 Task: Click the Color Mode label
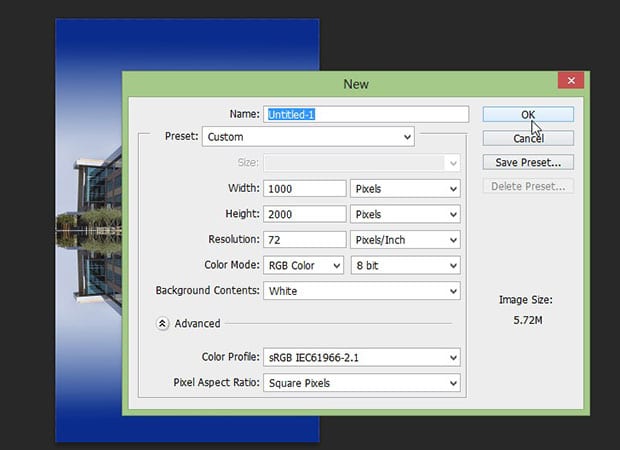pyautogui.click(x=232, y=265)
